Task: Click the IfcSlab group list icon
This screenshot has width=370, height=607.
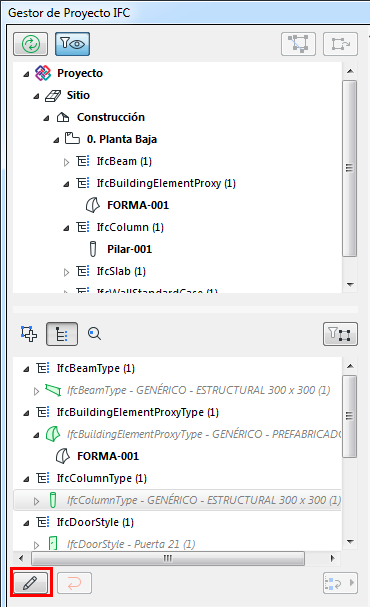Action: click(x=83, y=271)
